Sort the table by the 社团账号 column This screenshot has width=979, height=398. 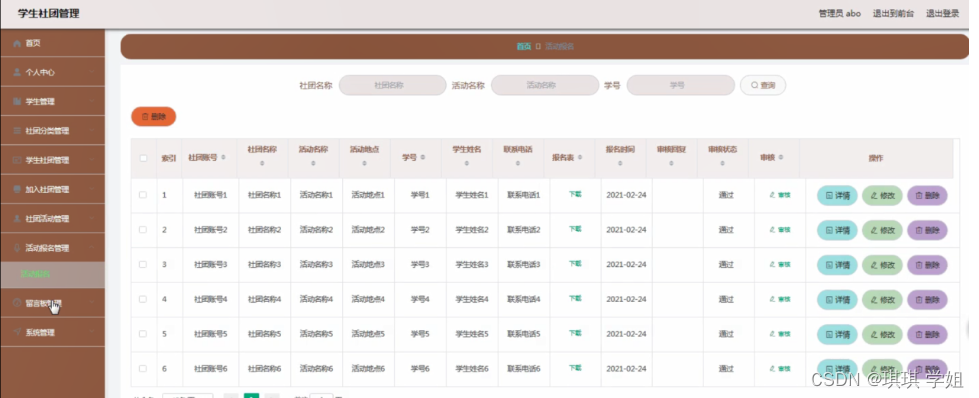coord(224,158)
